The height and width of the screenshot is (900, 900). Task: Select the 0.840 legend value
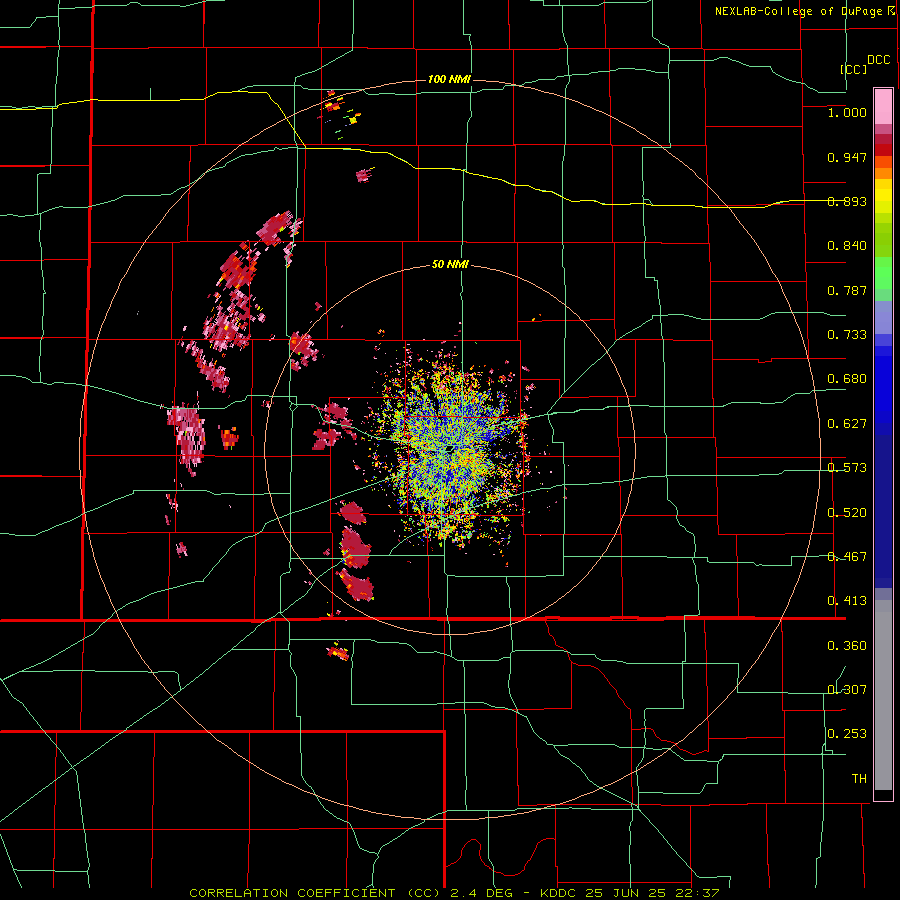847,246
